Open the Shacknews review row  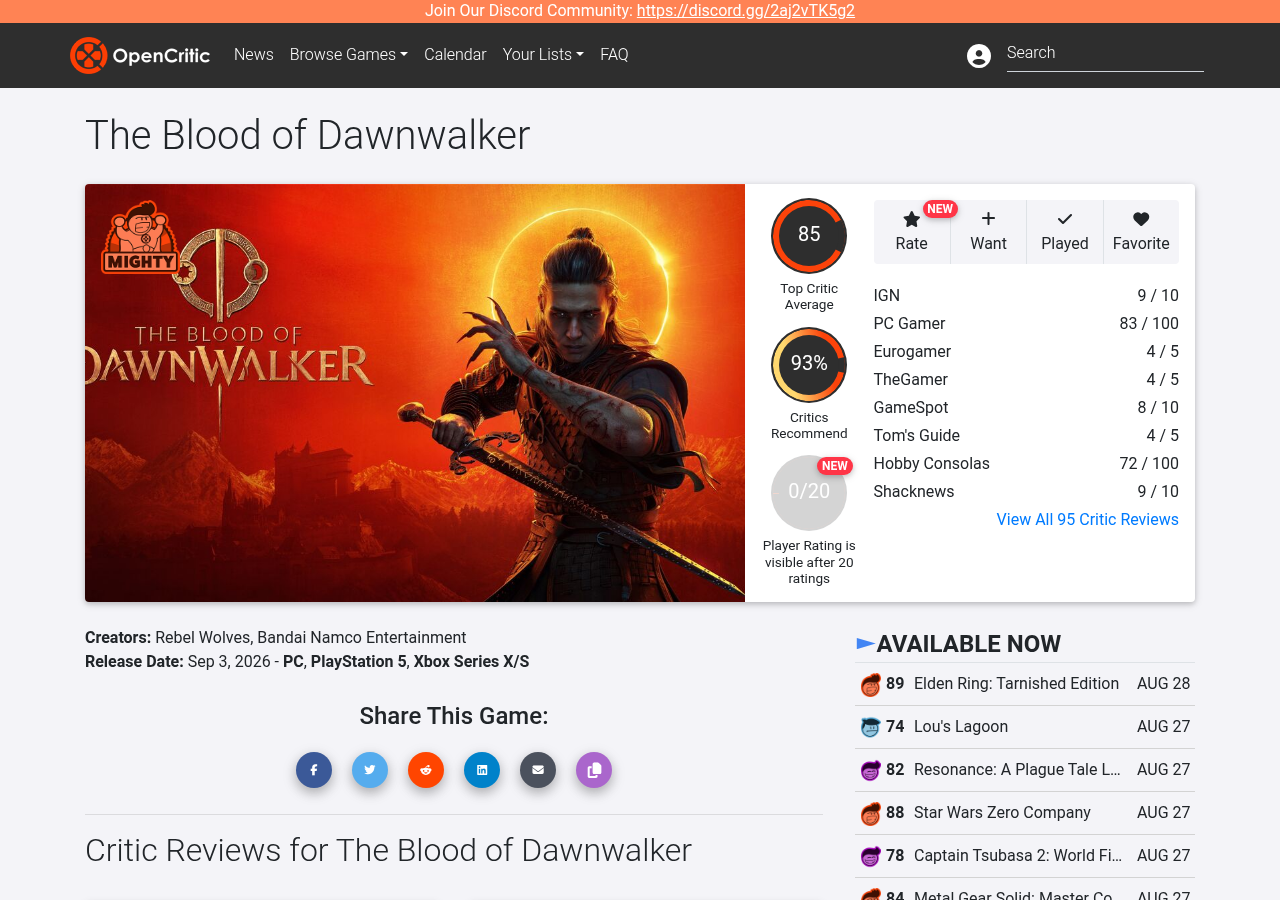coord(1026,492)
